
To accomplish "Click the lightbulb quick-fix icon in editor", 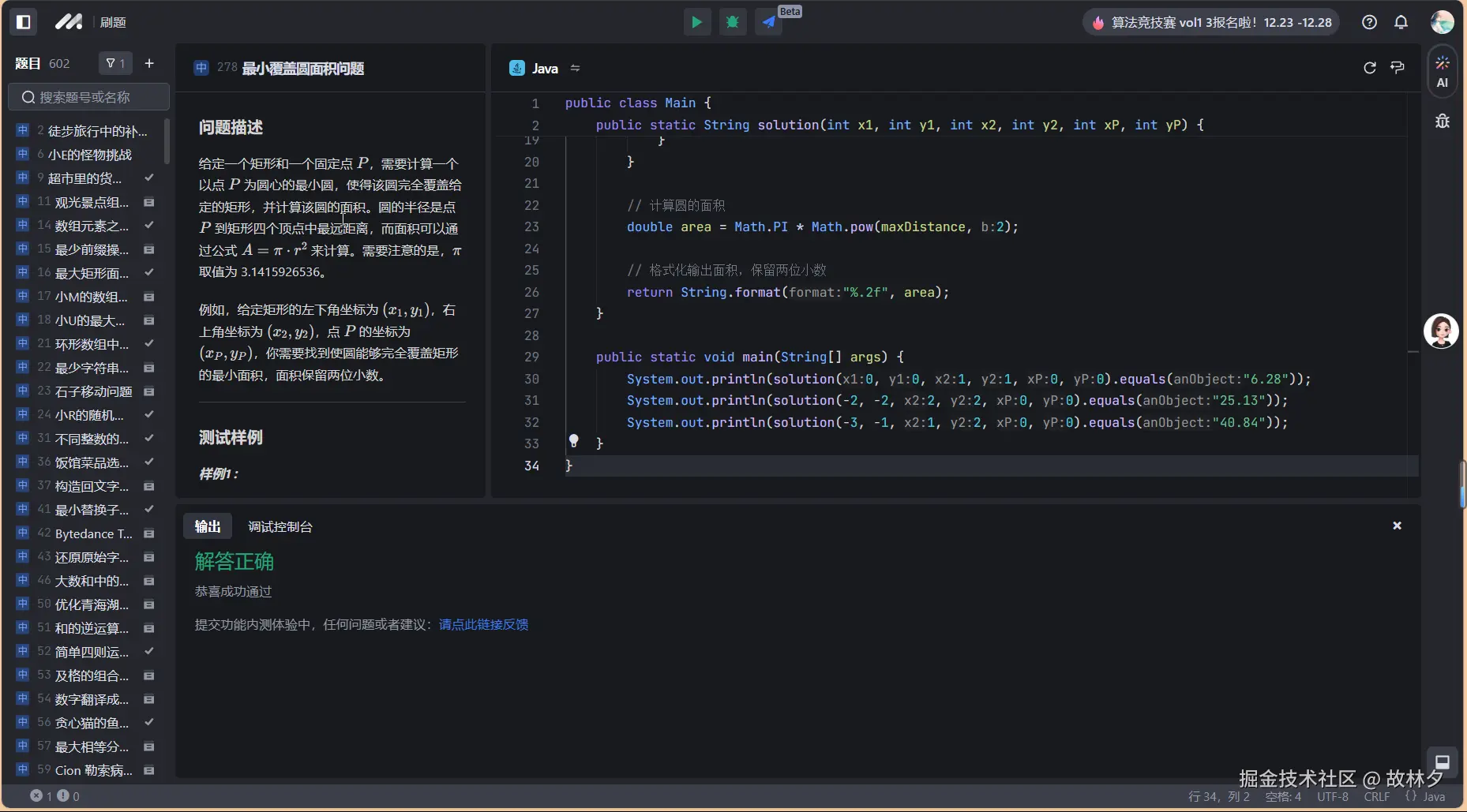I will (574, 441).
